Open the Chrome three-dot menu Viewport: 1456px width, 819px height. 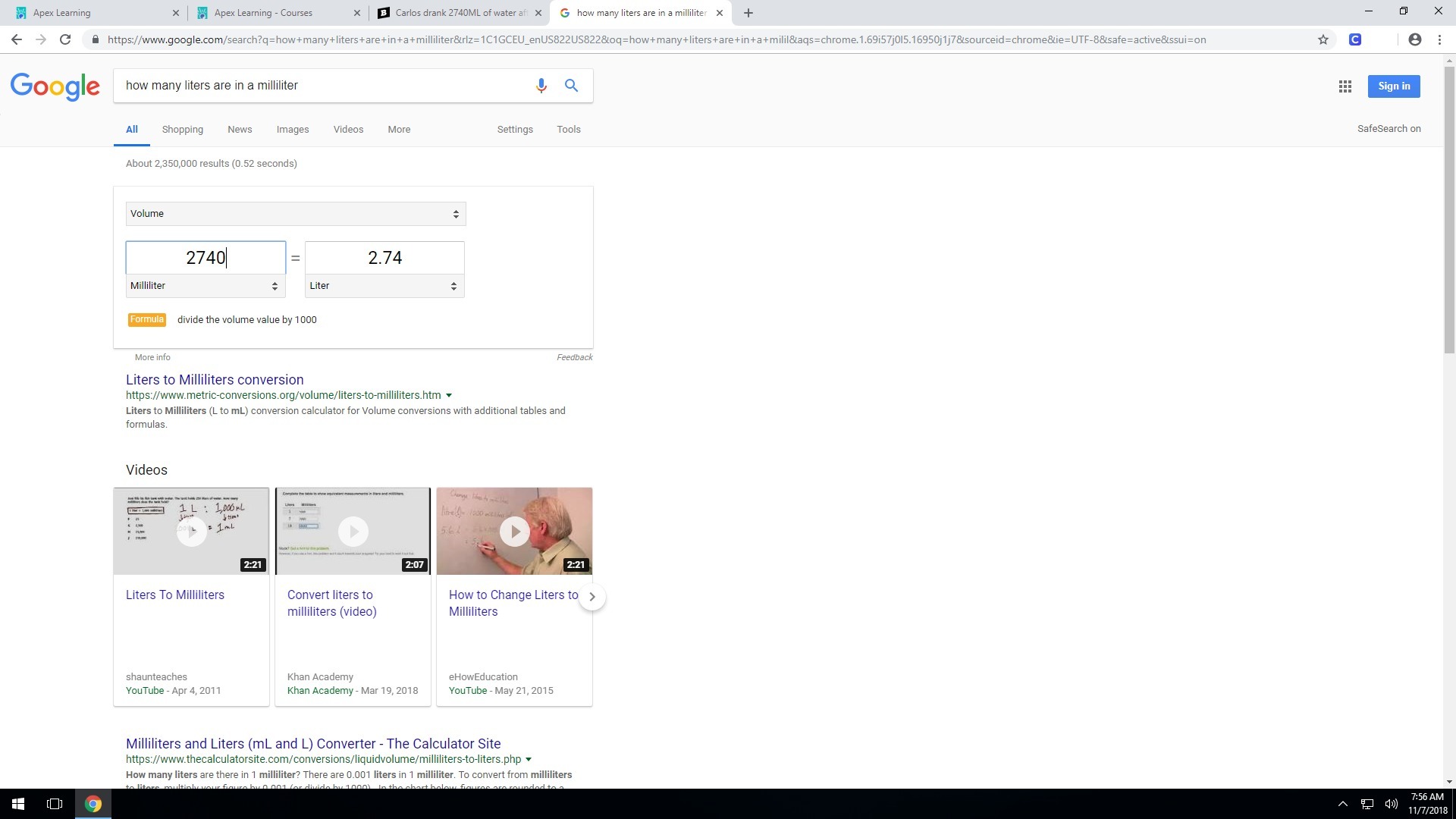[1439, 39]
